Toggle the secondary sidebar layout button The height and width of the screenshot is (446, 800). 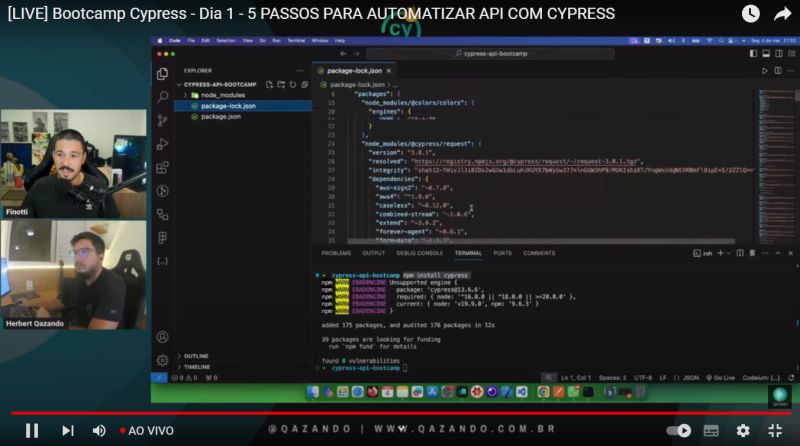tap(779, 54)
